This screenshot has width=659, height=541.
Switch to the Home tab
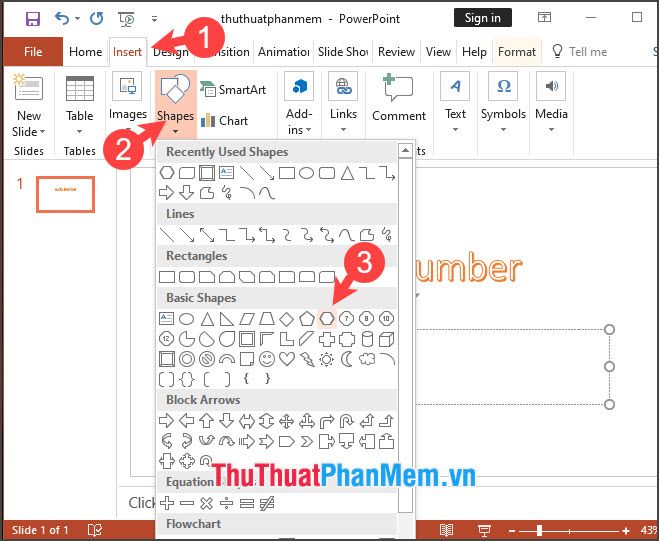(85, 52)
